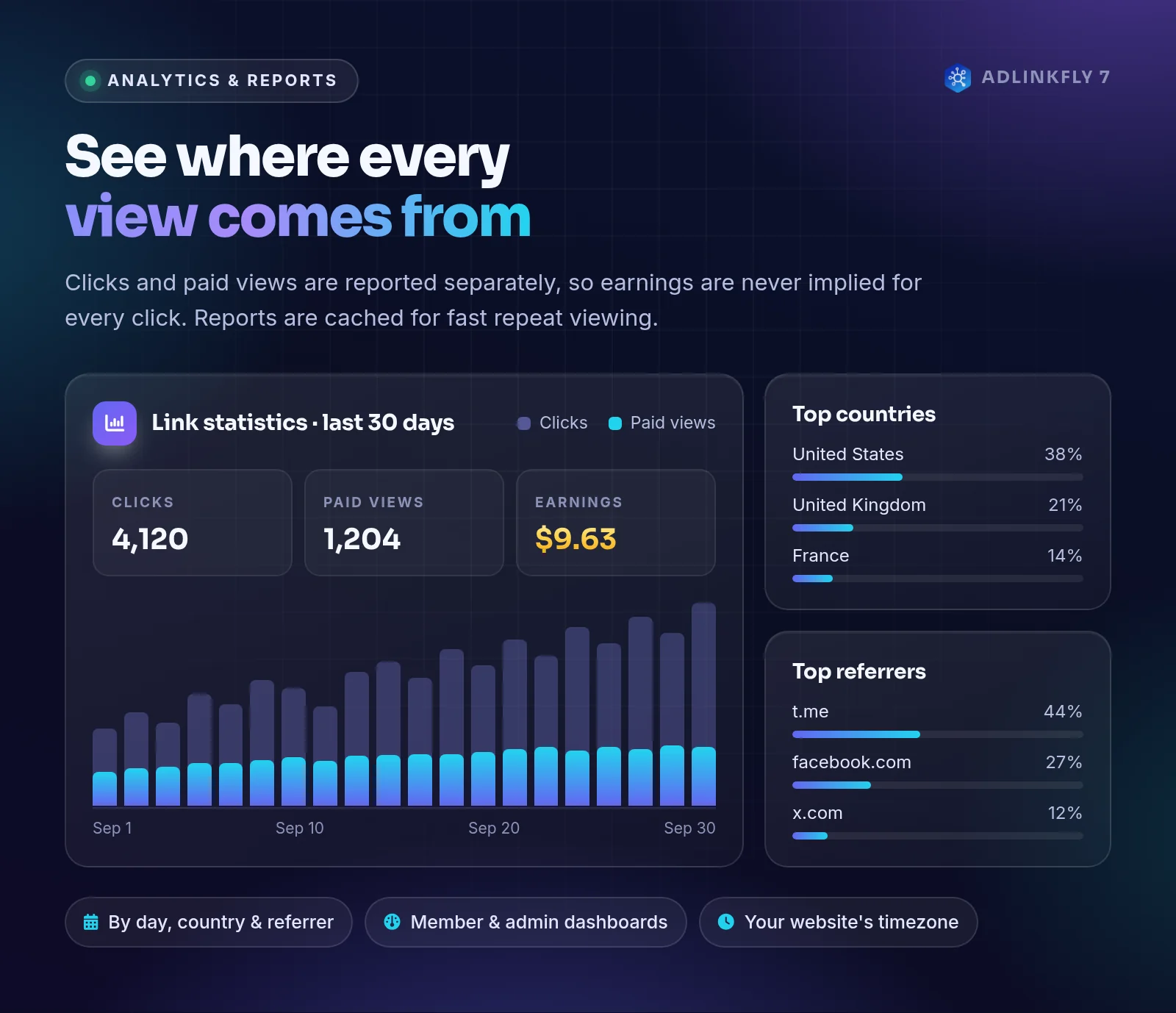This screenshot has height=1013, width=1176.
Task: Click the purple link statistics chart icon
Action: tap(115, 423)
